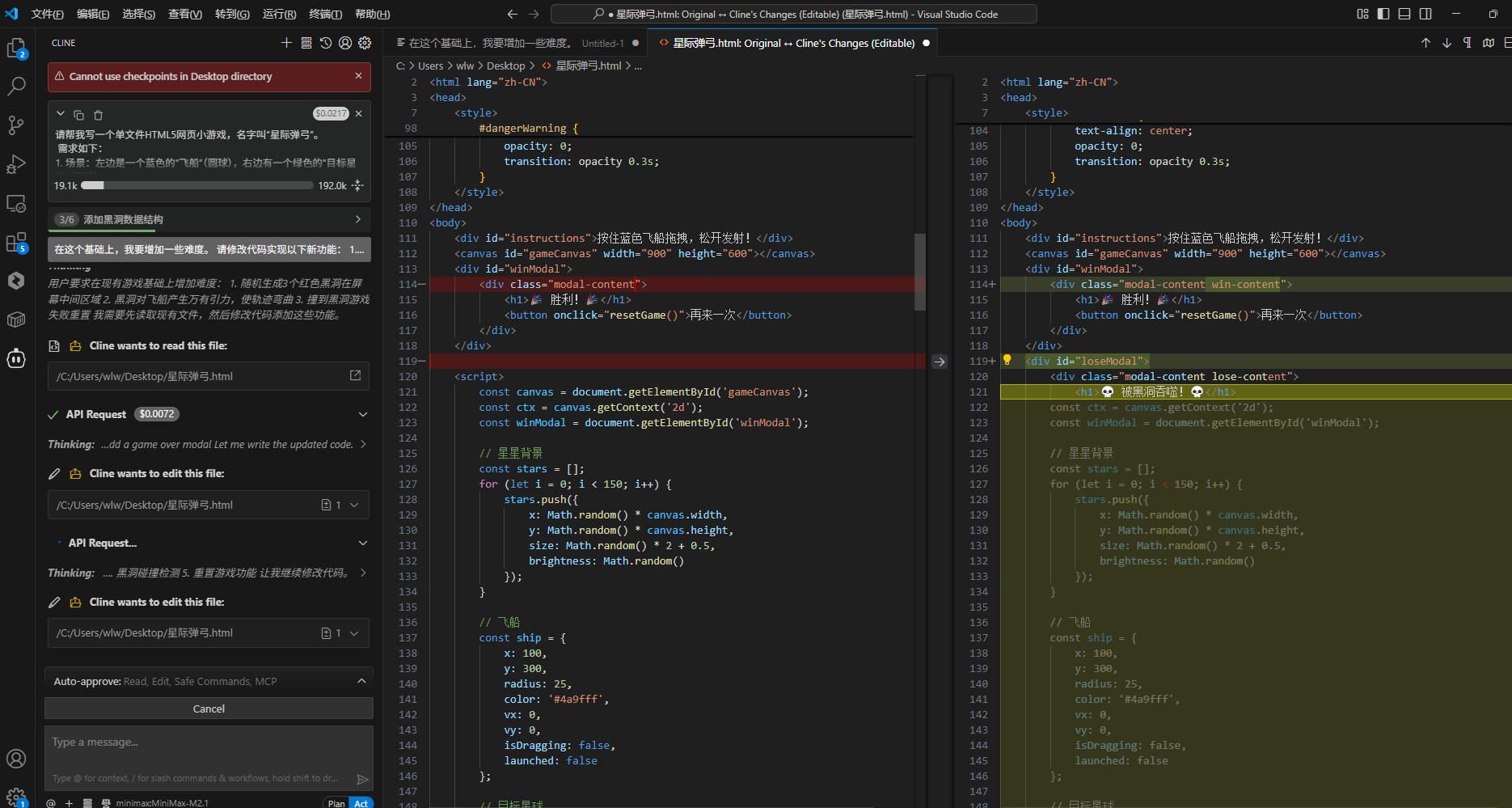
Task: Revert change using the arrow between diff panes
Action: (x=939, y=362)
